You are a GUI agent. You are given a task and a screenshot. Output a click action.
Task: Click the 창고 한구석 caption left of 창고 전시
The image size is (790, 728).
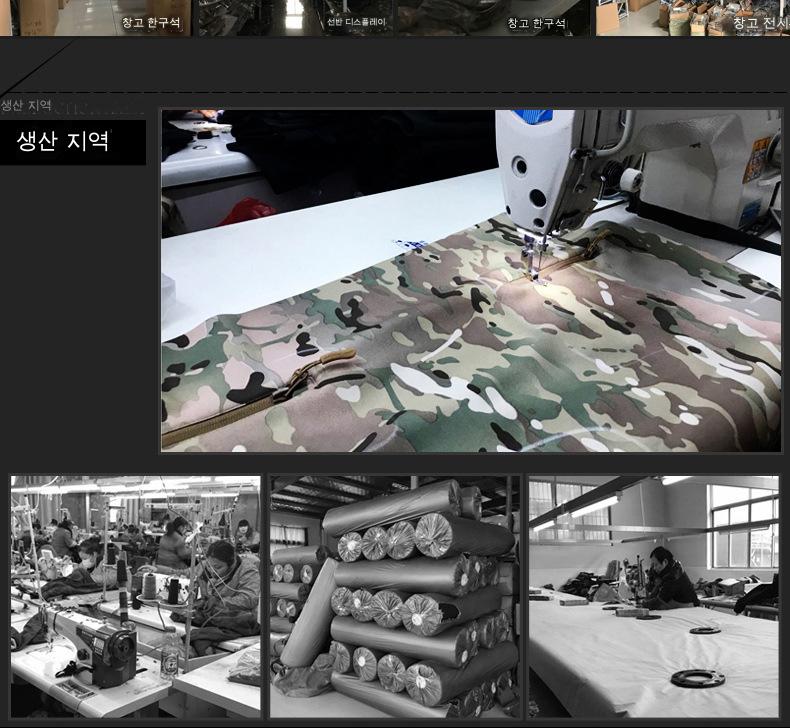coord(535,23)
